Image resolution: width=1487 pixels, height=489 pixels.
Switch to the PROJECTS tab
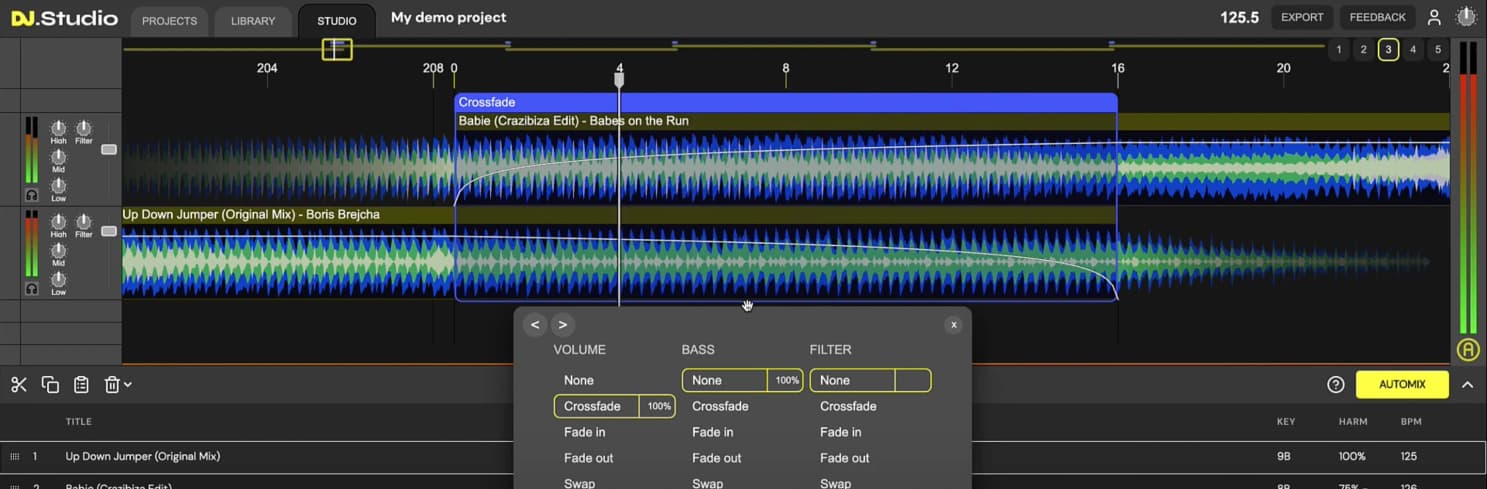click(x=169, y=20)
